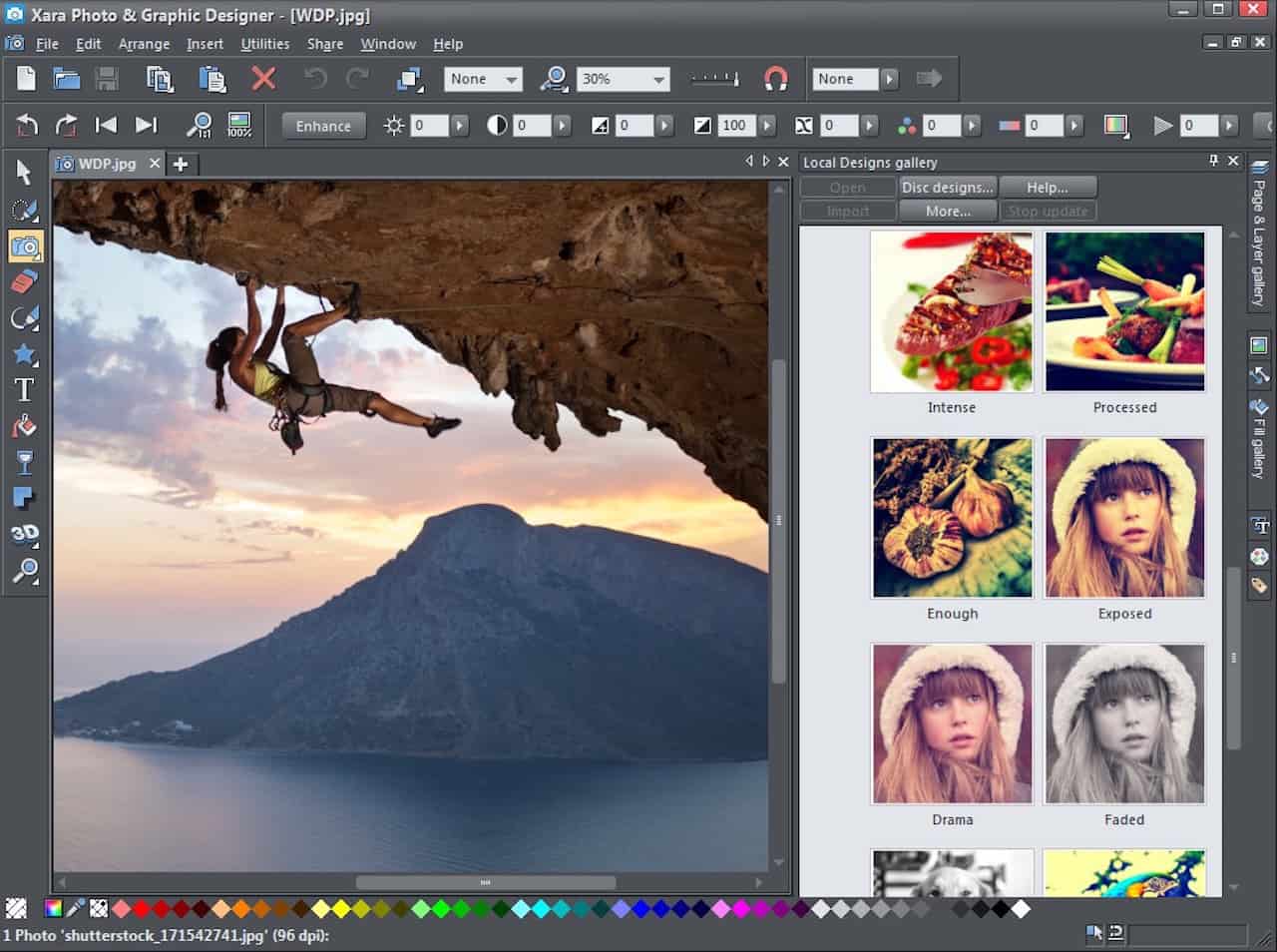Screen dimensions: 1277x952
Task: Click the brightness sun icon
Action: (x=394, y=126)
